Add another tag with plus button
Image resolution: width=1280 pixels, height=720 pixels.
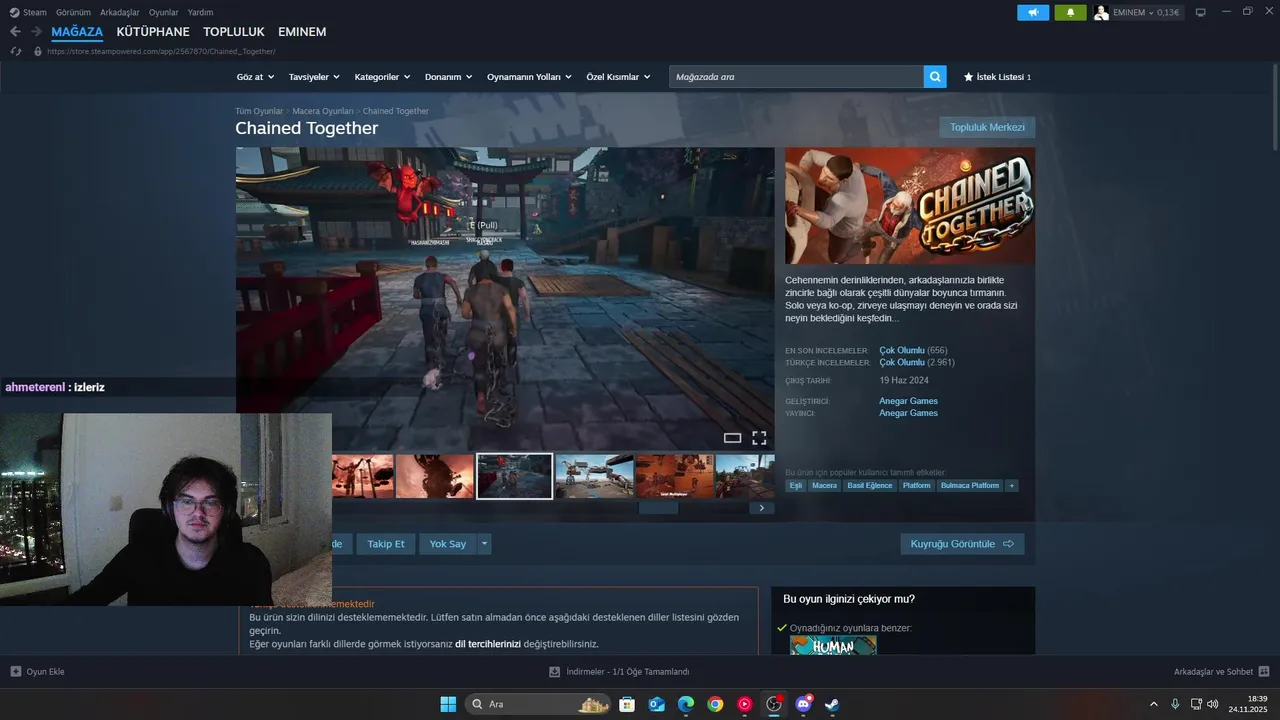click(x=1012, y=485)
